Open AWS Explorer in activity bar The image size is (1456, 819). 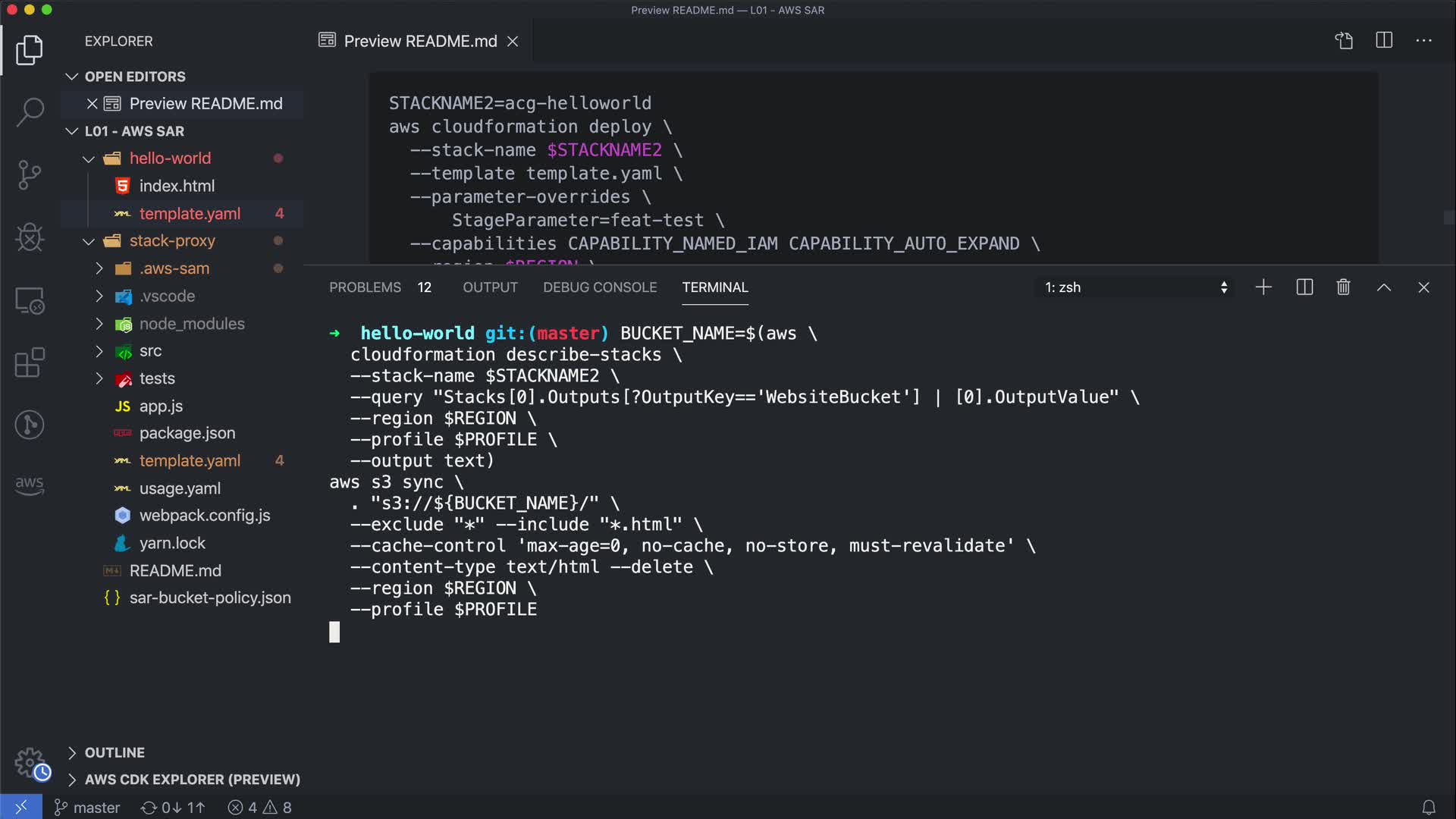click(30, 485)
